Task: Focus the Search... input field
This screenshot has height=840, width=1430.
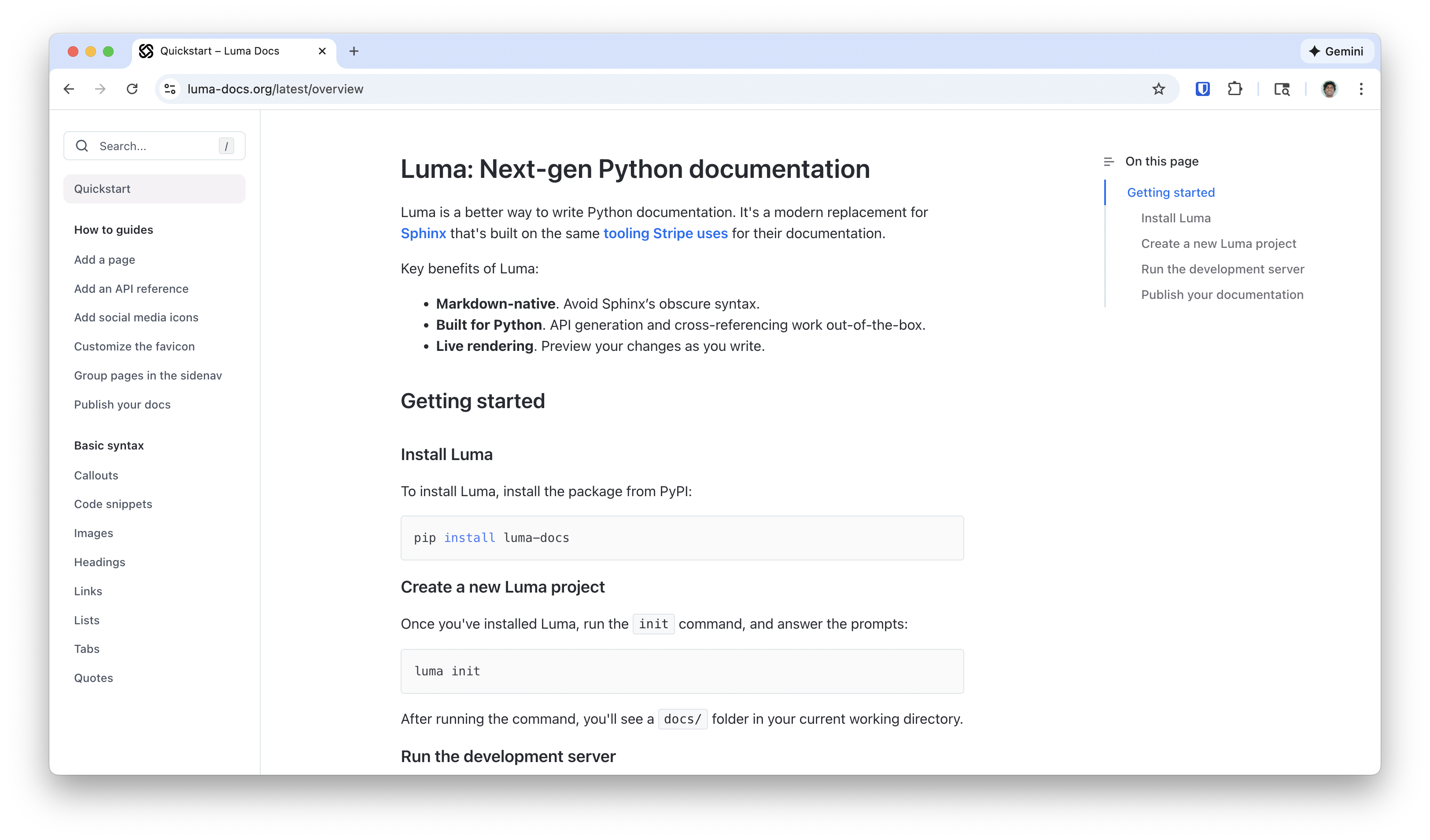Action: (x=155, y=146)
